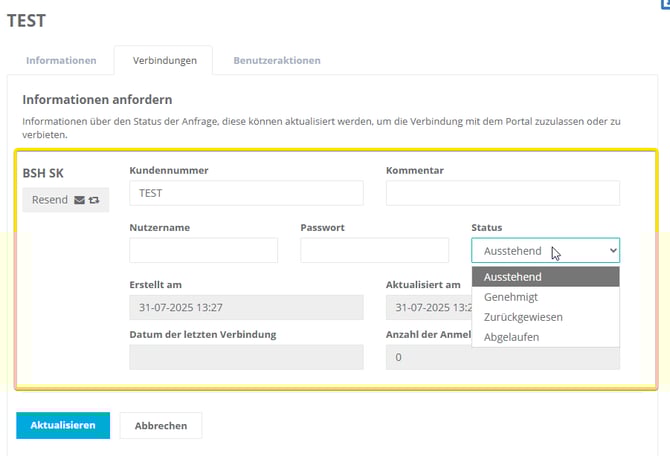This screenshot has width=670, height=456.
Task: Click the Datum der letzten Verbindung field
Action: [x=246, y=357]
